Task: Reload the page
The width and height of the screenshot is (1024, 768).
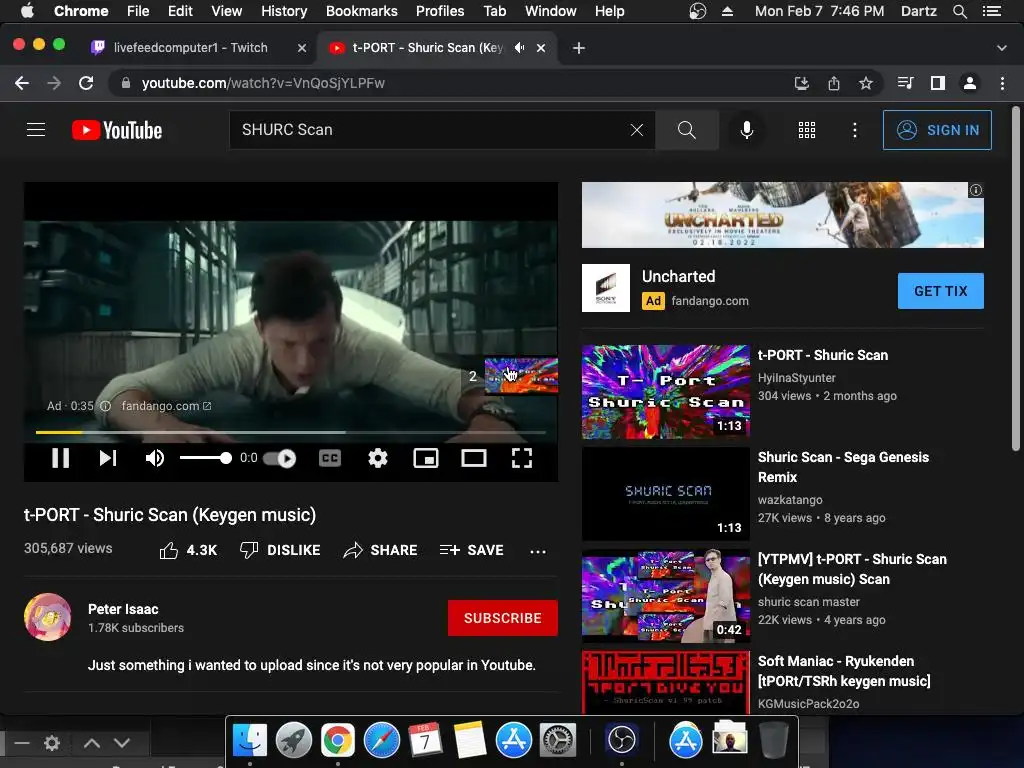Action: click(x=86, y=83)
